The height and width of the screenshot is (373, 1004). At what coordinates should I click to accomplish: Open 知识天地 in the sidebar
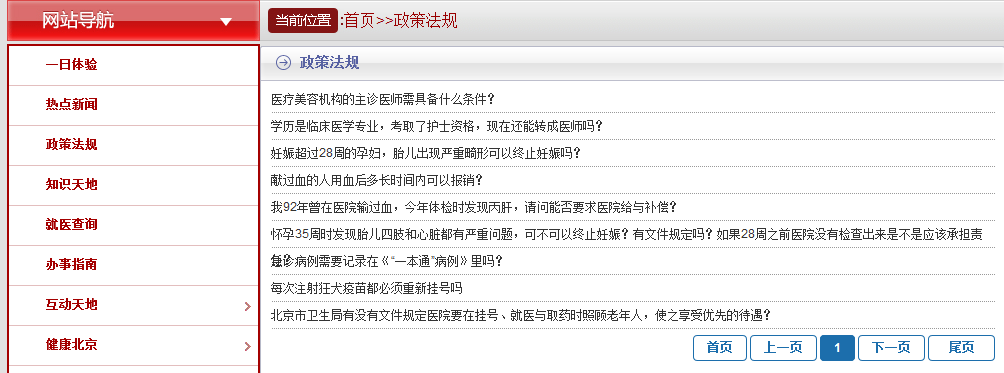pyautogui.click(x=72, y=184)
